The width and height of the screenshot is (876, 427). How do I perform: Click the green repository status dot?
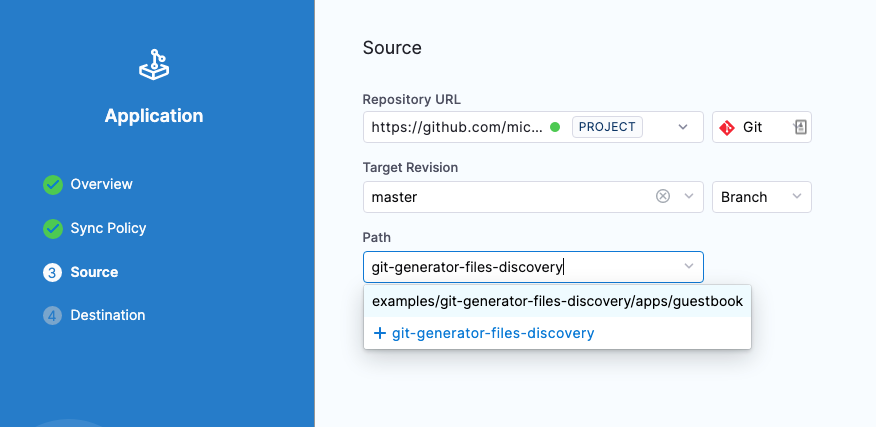[555, 128]
